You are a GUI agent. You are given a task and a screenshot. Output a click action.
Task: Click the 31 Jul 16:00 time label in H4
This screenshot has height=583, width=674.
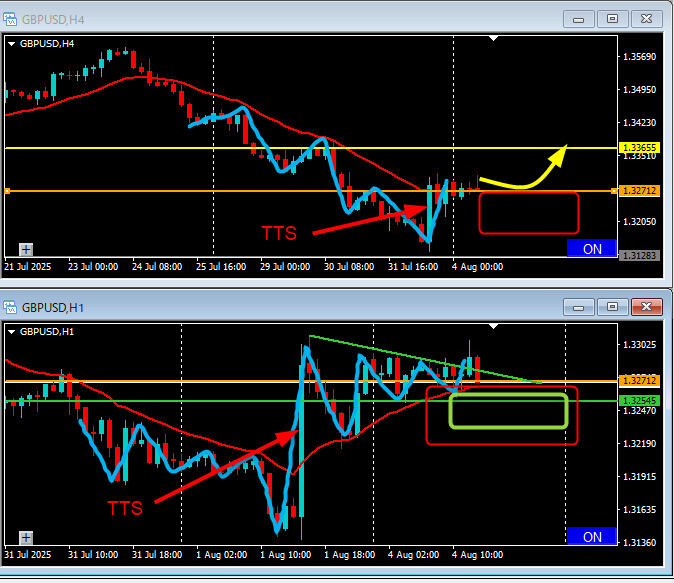point(413,267)
